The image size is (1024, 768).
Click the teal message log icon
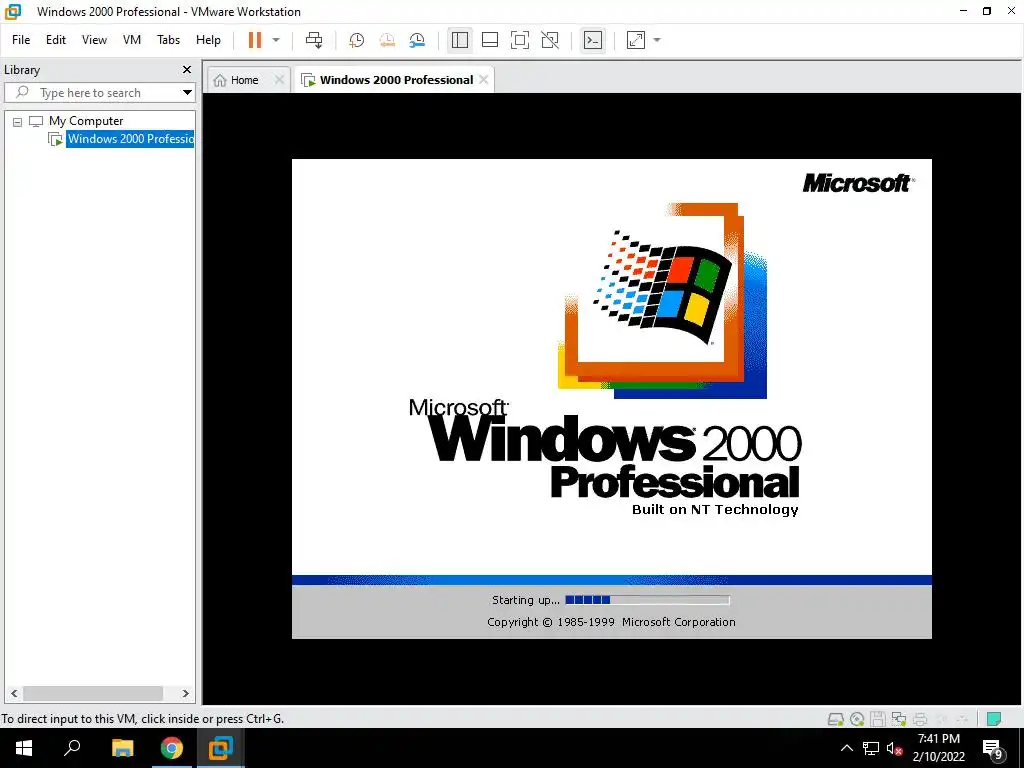994,719
